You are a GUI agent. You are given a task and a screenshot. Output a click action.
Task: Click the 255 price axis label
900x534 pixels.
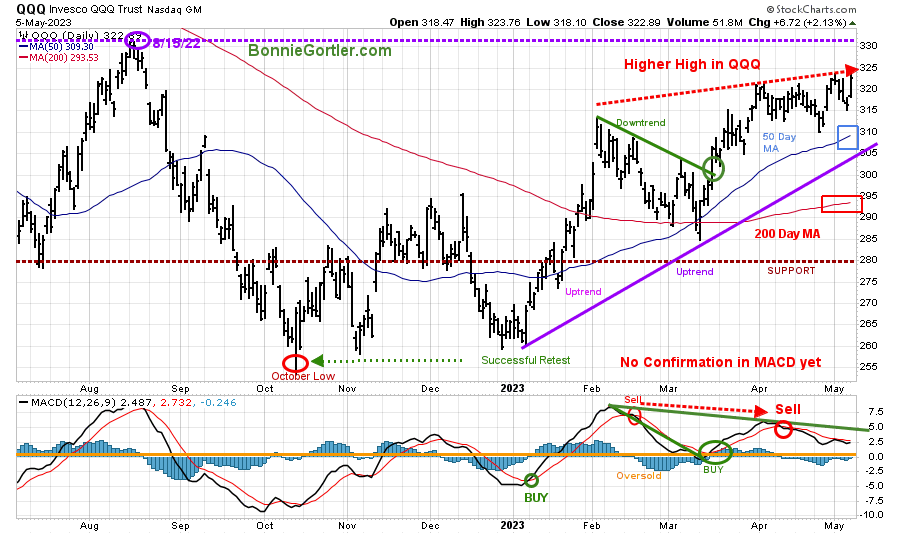(868, 366)
